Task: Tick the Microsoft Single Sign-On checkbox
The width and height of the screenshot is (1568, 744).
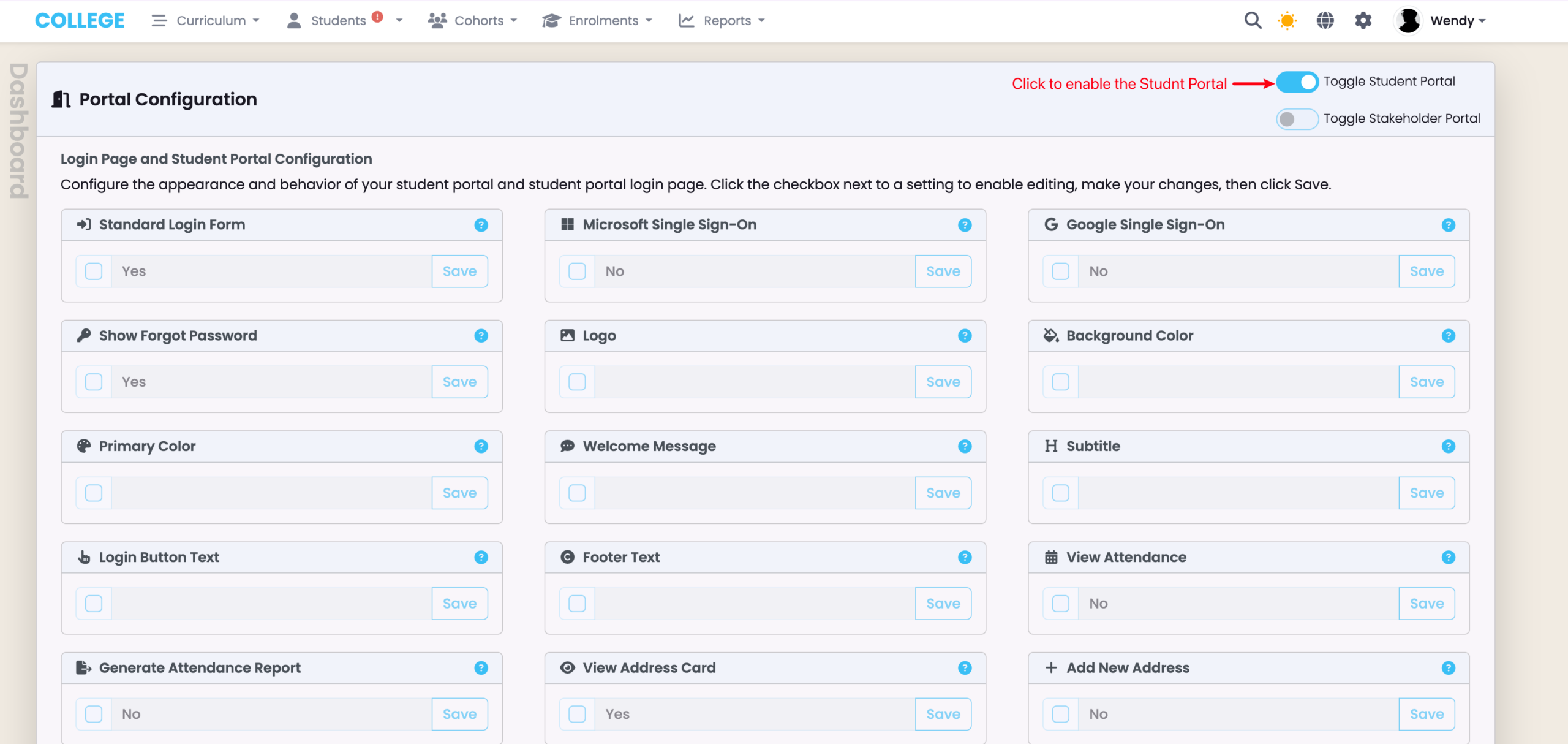Action: point(577,271)
